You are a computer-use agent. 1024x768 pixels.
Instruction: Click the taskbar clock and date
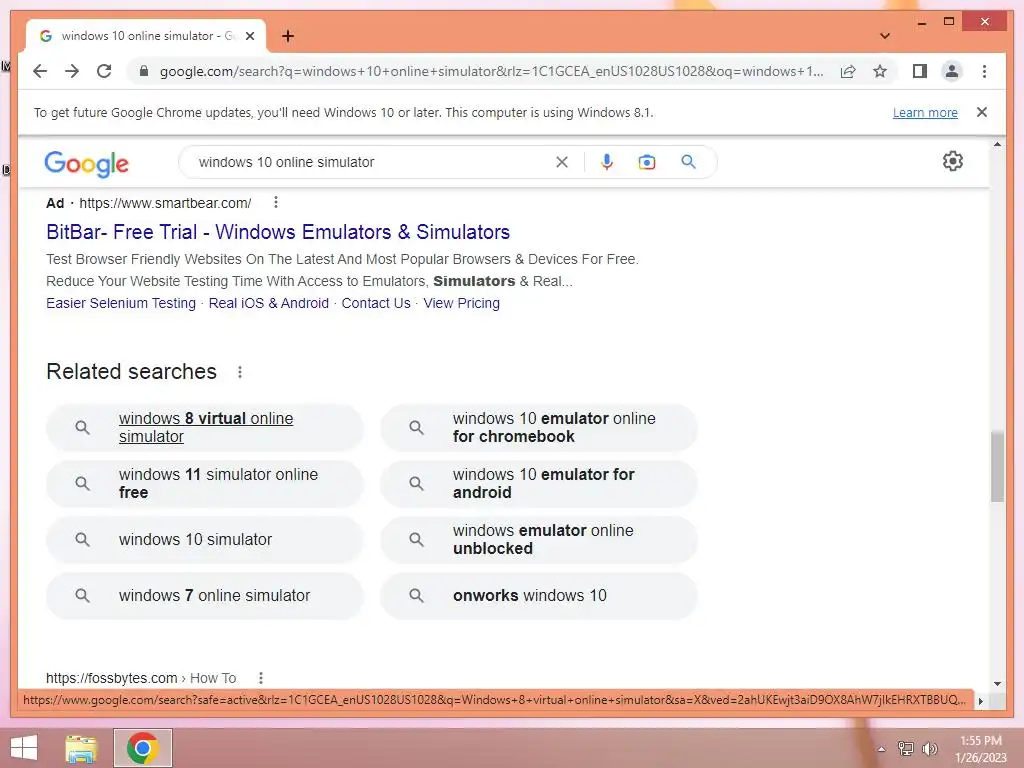pyautogui.click(x=981, y=749)
